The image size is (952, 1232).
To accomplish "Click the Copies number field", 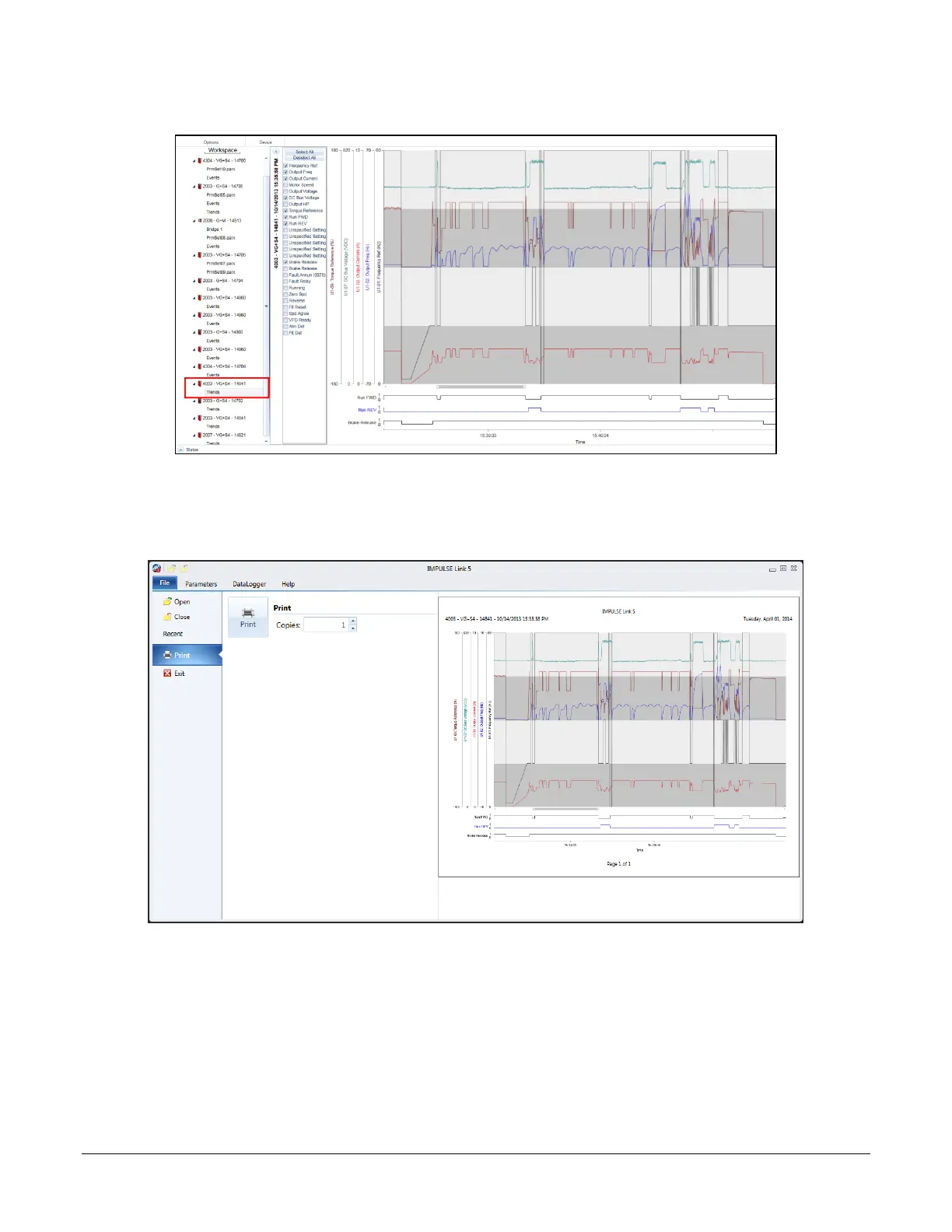I will point(327,625).
